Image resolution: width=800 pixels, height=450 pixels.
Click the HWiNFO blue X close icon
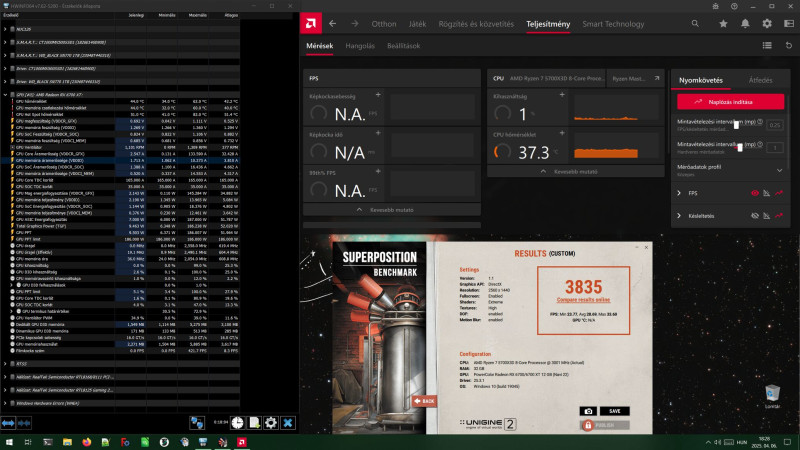click(x=288, y=423)
